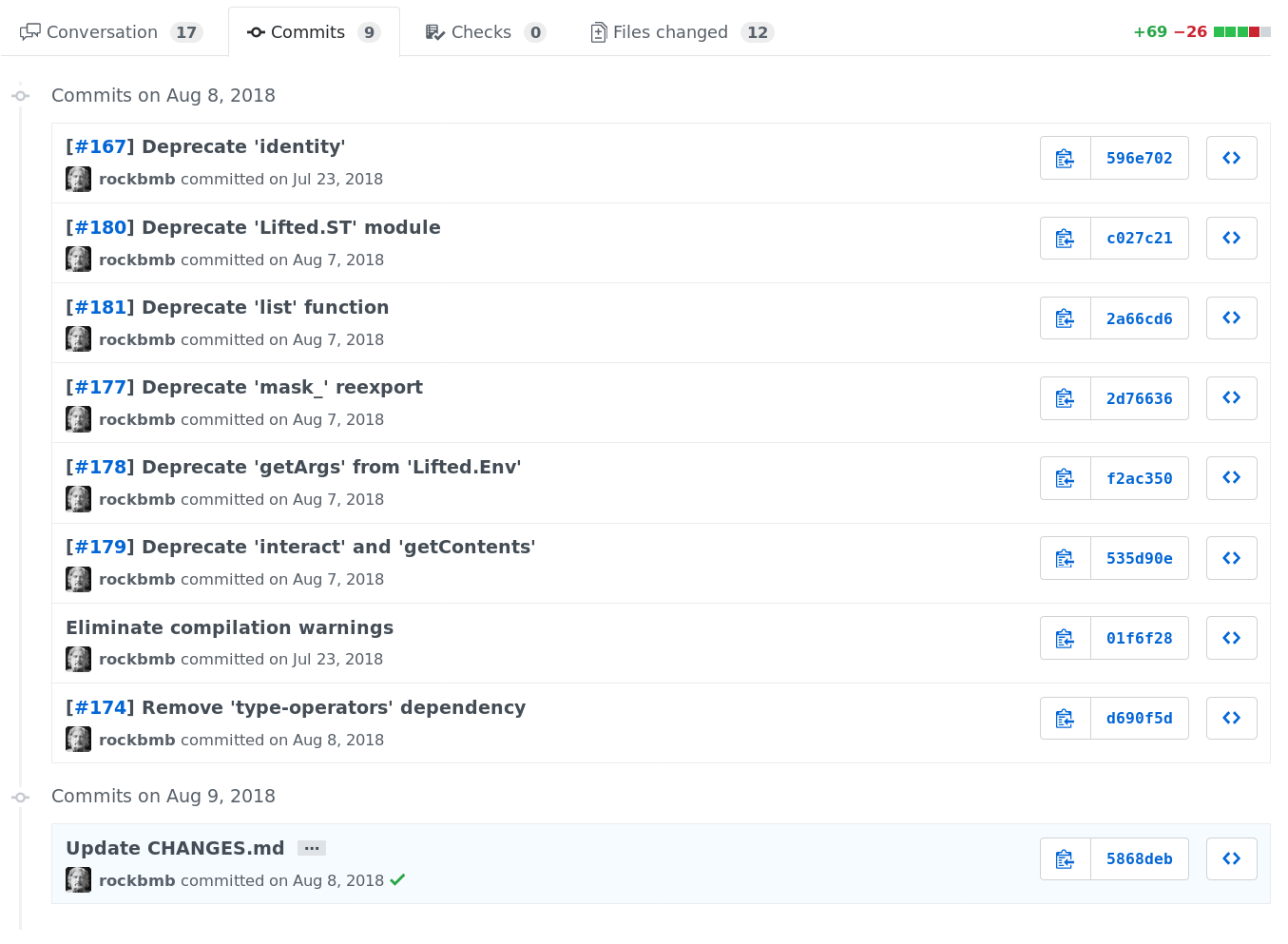Open issue link #178
The height and width of the screenshot is (944, 1288).
pos(100,467)
